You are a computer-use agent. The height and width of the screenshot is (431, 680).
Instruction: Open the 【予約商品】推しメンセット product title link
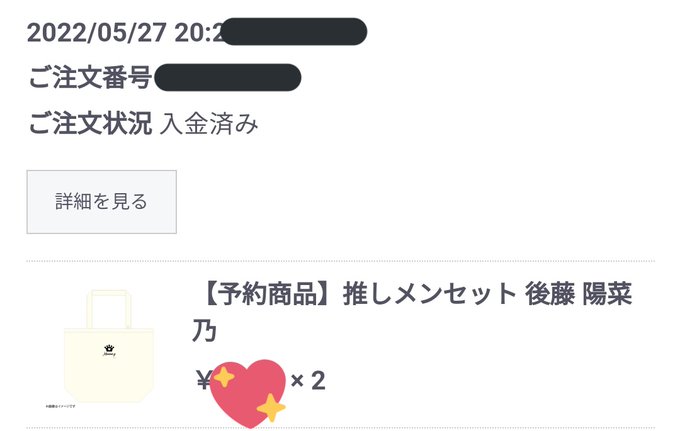point(412,312)
